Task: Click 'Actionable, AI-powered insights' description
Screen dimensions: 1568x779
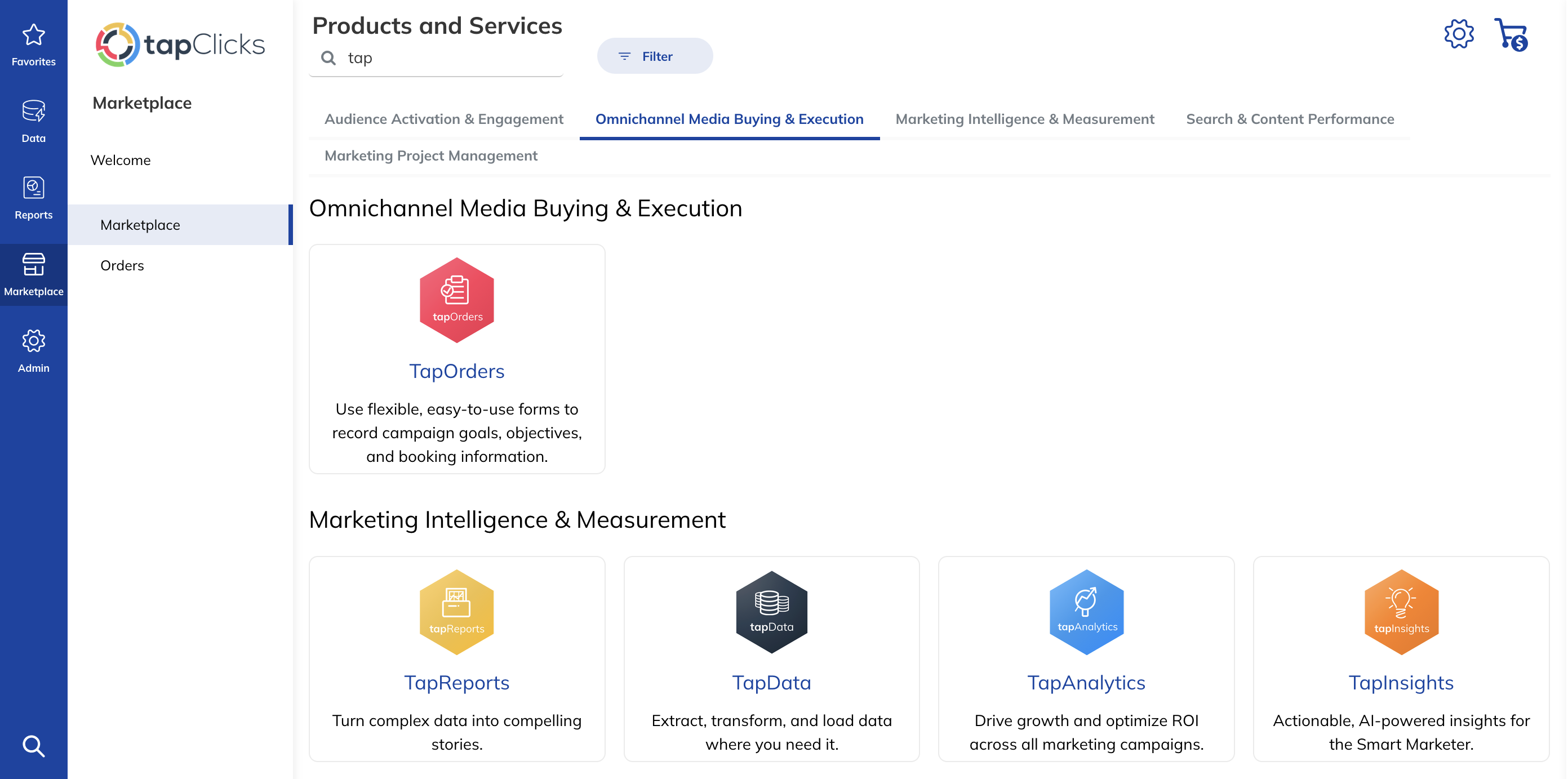Action: (x=1401, y=732)
